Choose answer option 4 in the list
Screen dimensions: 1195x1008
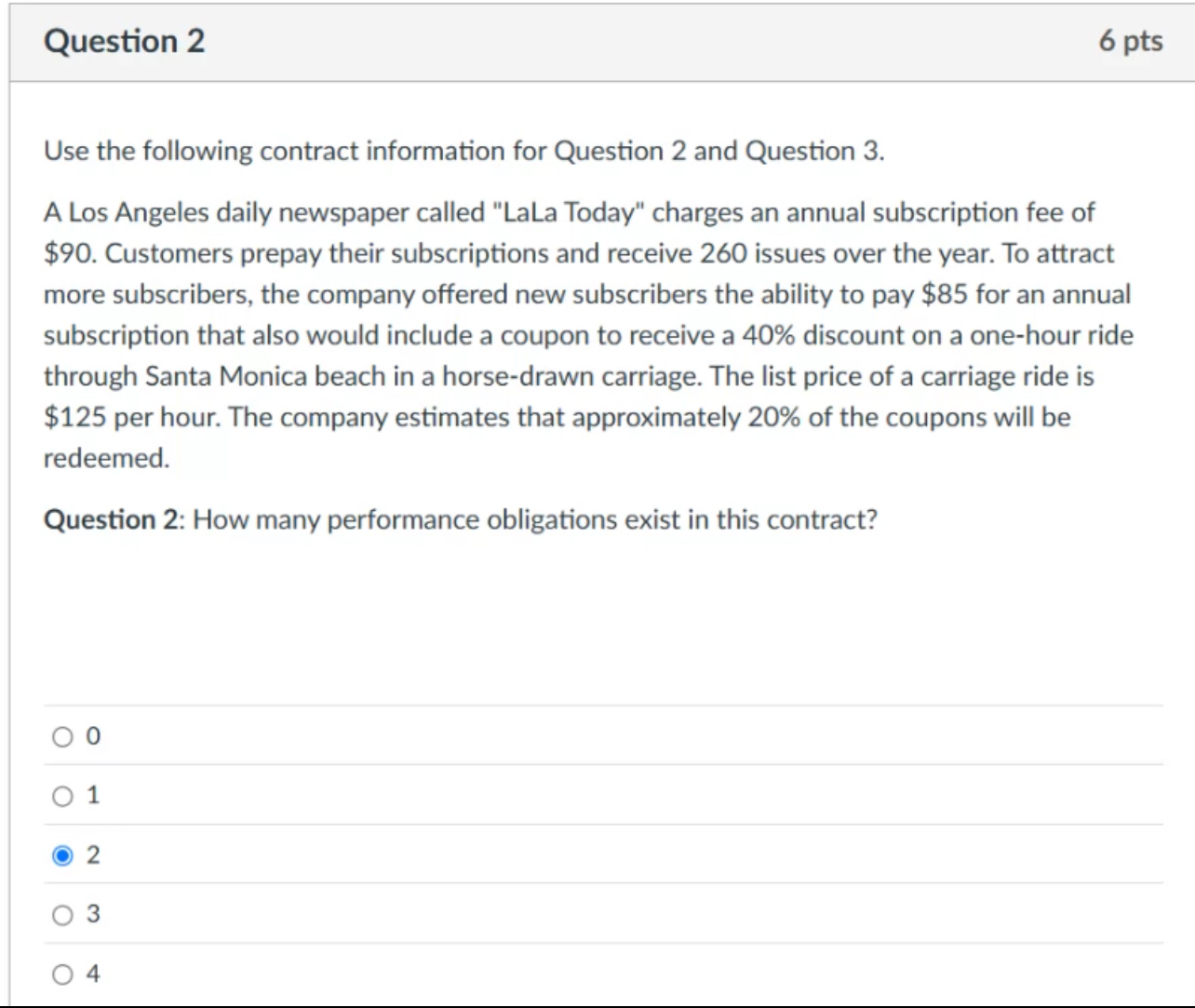(91, 974)
